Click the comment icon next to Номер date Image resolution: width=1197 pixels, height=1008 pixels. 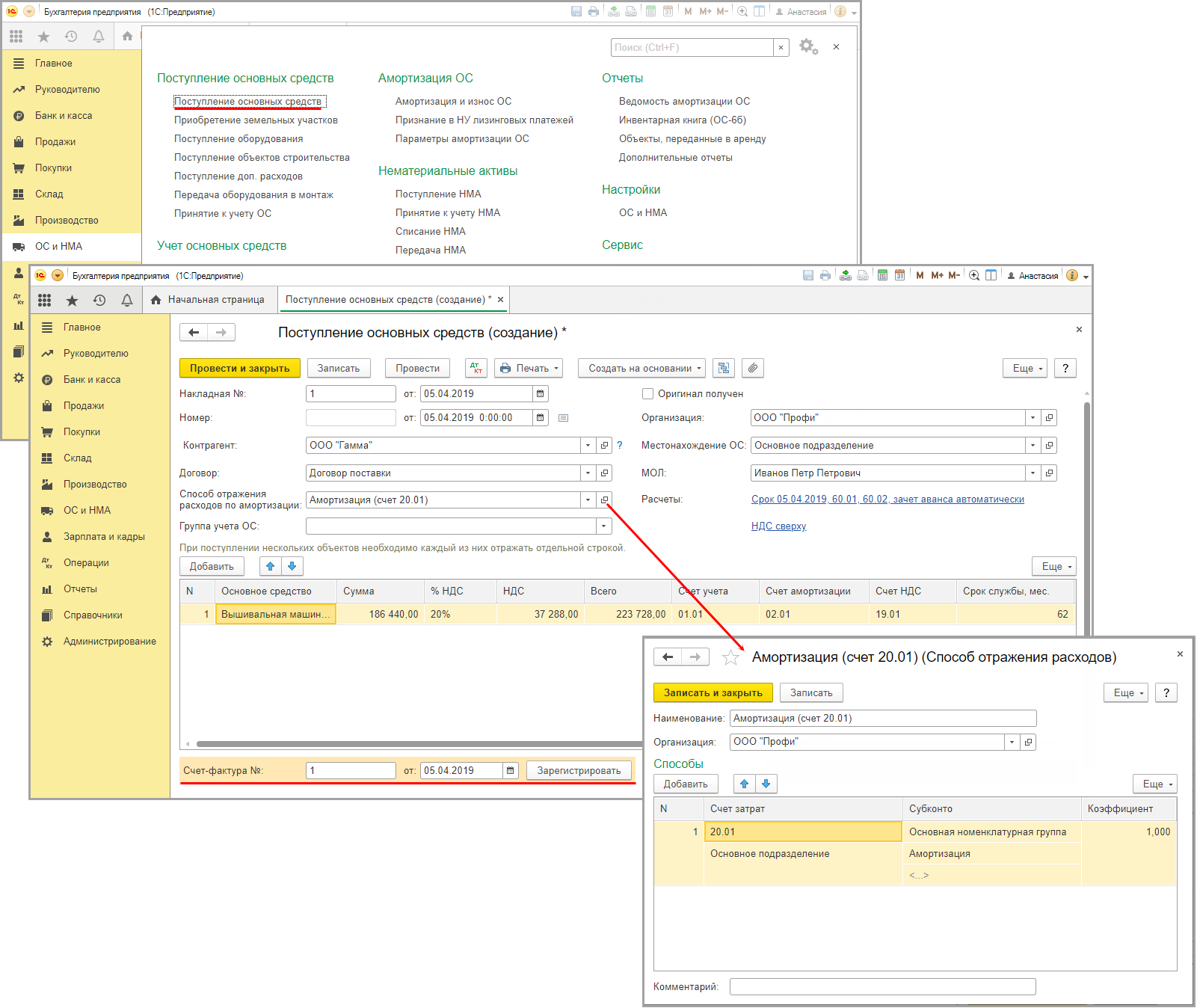(564, 418)
